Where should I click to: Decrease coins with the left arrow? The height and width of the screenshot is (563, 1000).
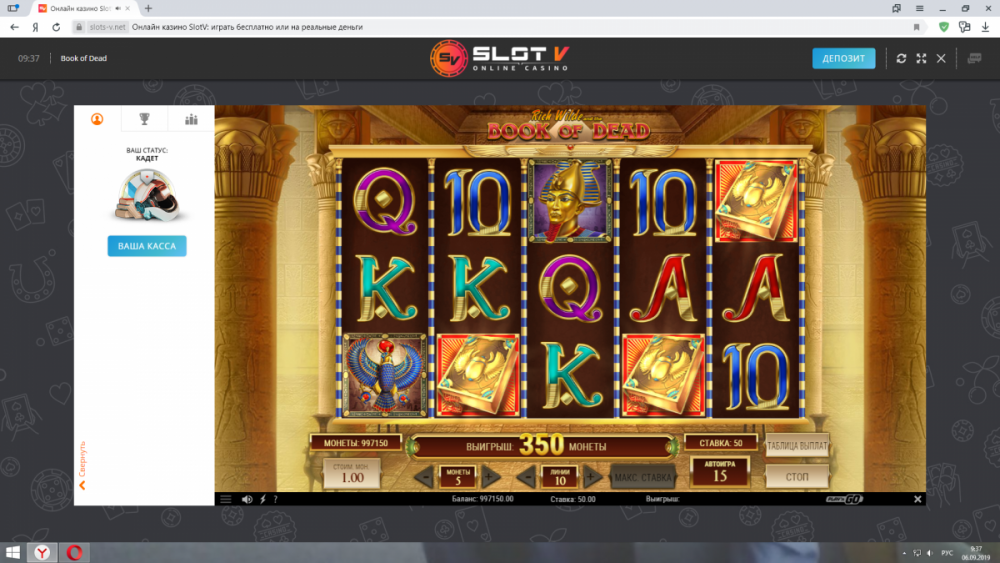[x=423, y=476]
